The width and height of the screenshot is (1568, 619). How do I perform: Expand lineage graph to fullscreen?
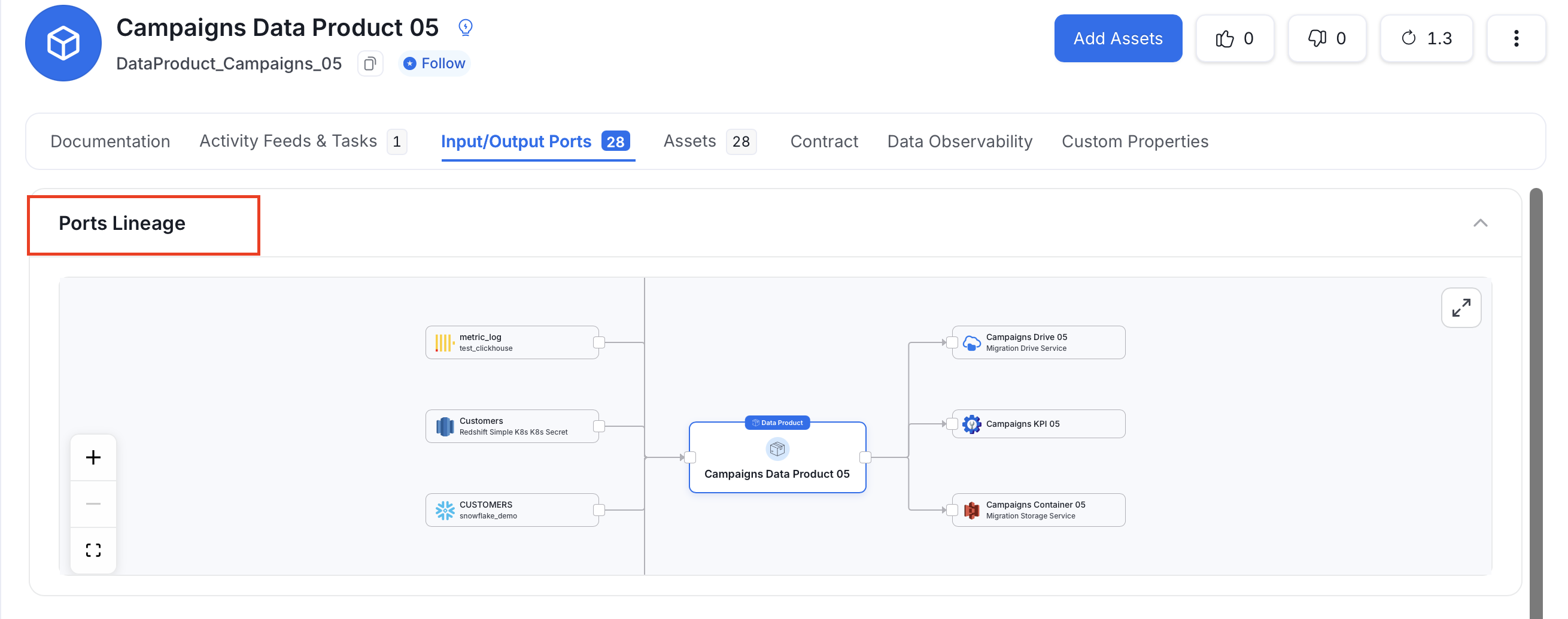1461,308
